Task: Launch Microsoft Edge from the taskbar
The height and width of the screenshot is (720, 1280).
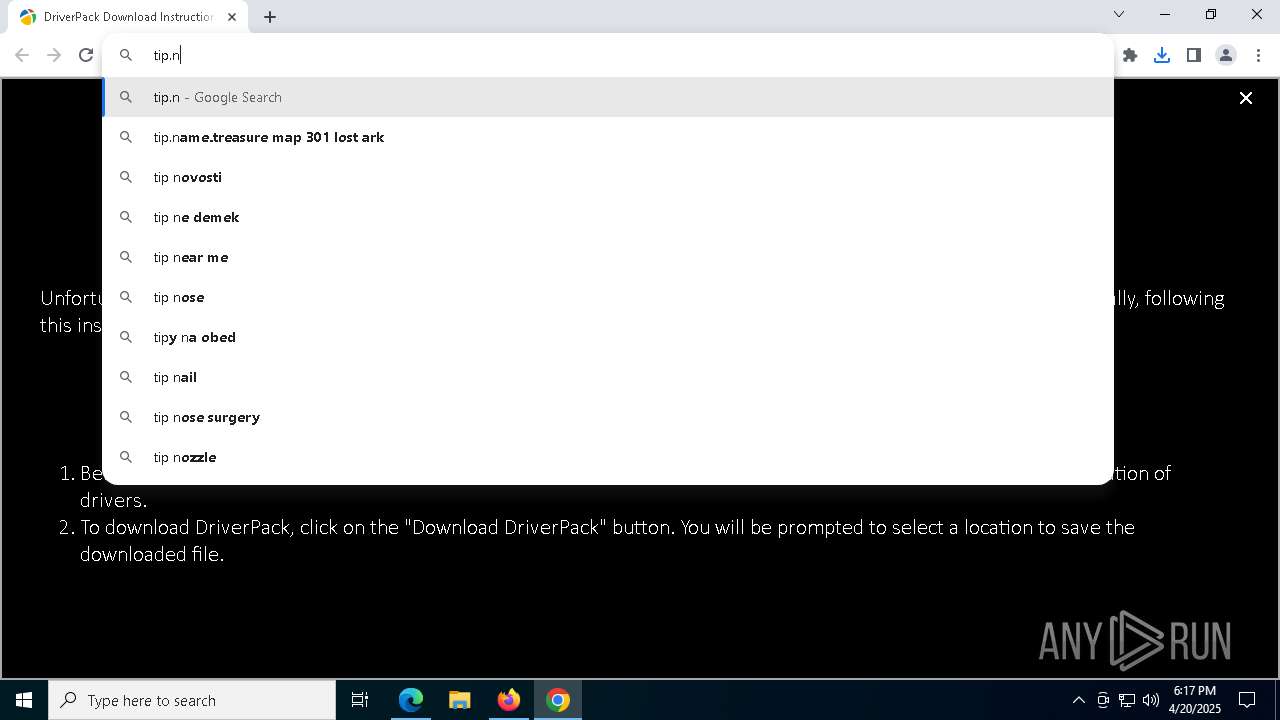Action: coord(411,700)
